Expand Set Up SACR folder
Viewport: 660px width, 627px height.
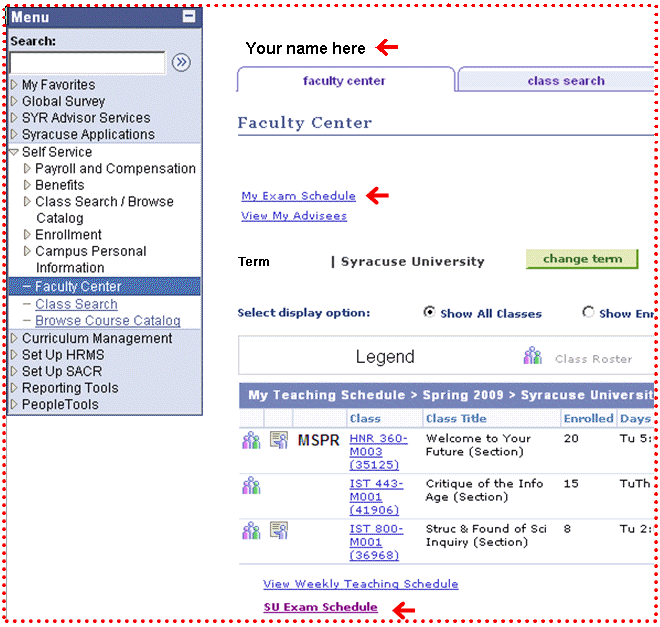(x=14, y=371)
